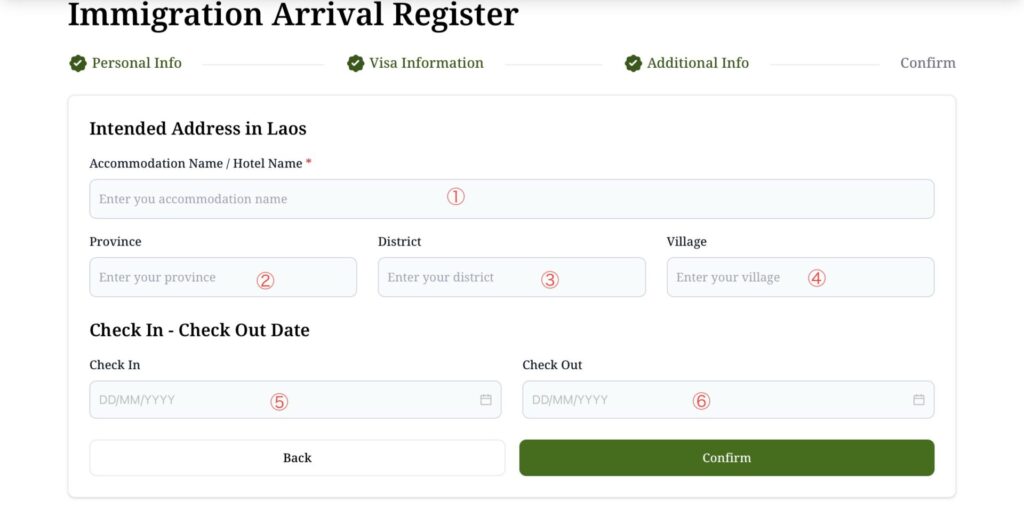Click the Accommodation Name / Hotel Name label

coord(196,163)
